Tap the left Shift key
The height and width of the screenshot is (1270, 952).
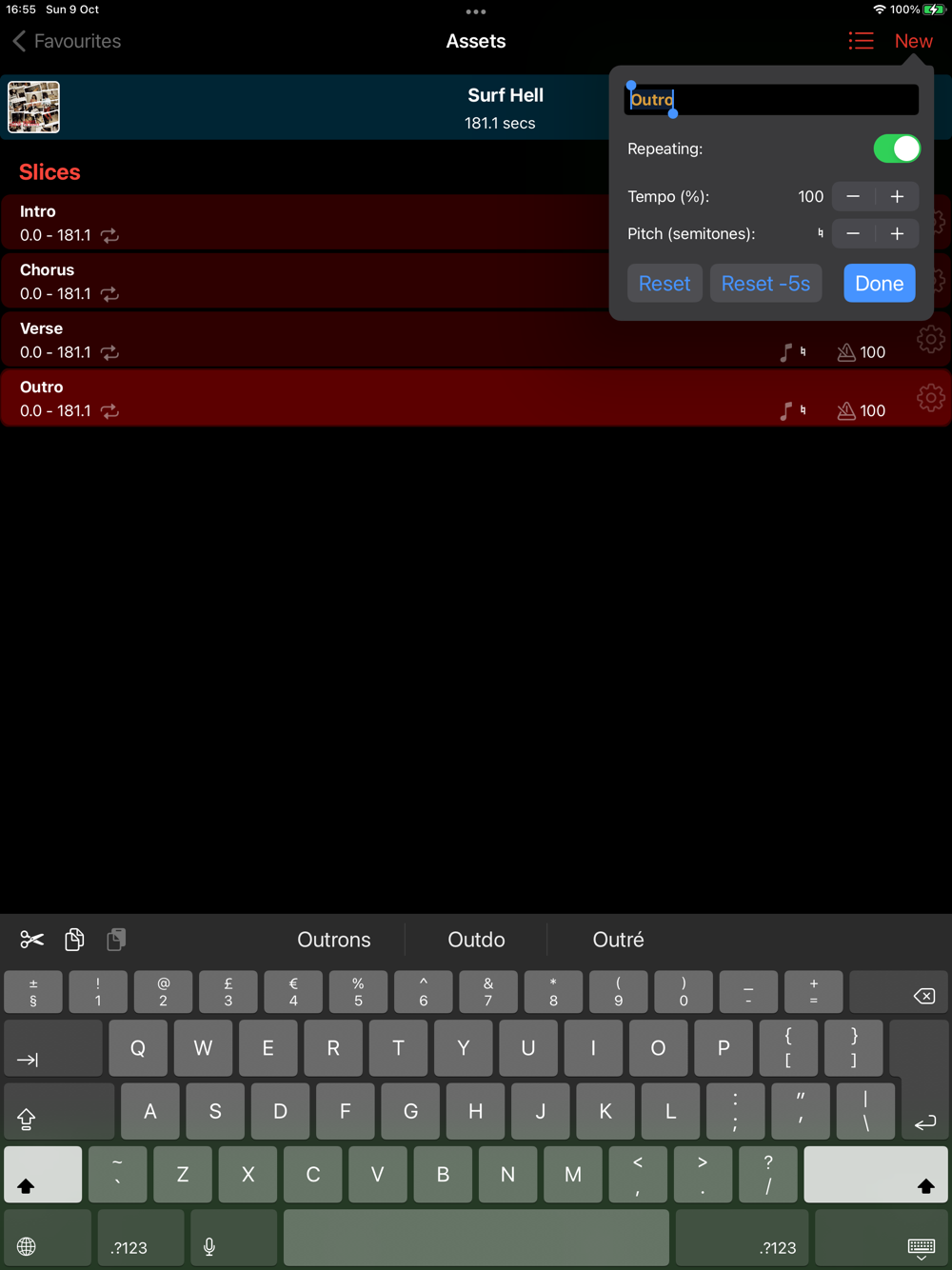point(43,1175)
